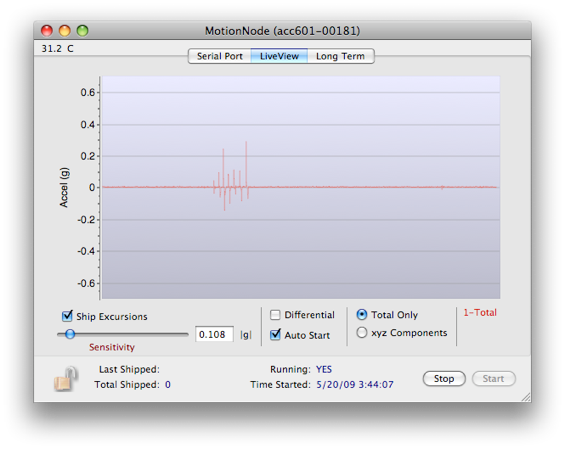Uncheck the Auto Start checkbox
This screenshot has width=565, height=449.
click(275, 335)
